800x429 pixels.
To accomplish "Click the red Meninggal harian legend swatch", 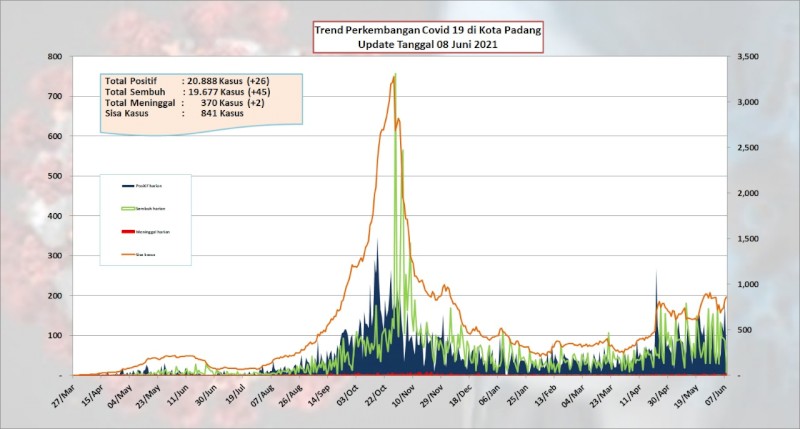I will 128,232.
